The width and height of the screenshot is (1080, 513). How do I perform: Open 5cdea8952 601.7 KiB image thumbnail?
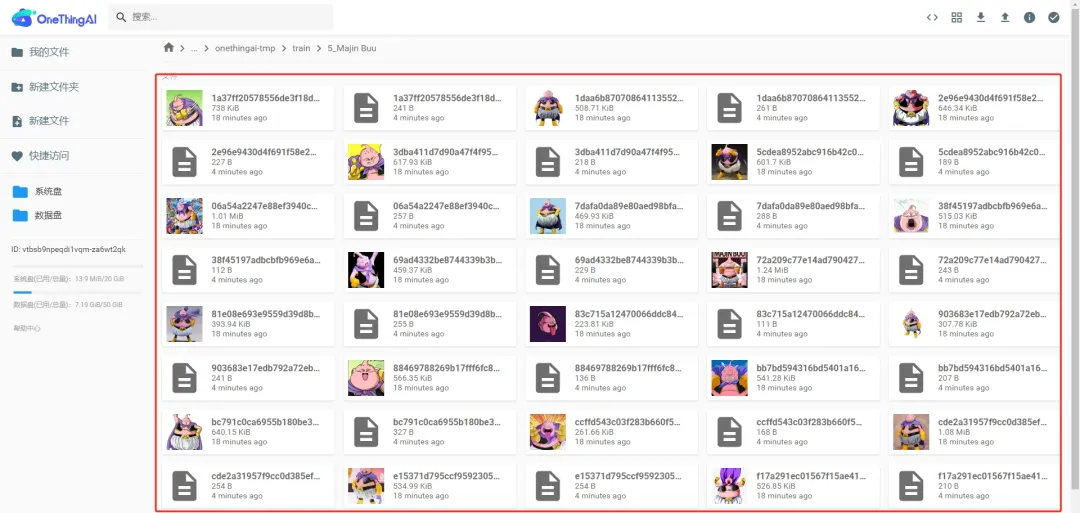(729, 162)
